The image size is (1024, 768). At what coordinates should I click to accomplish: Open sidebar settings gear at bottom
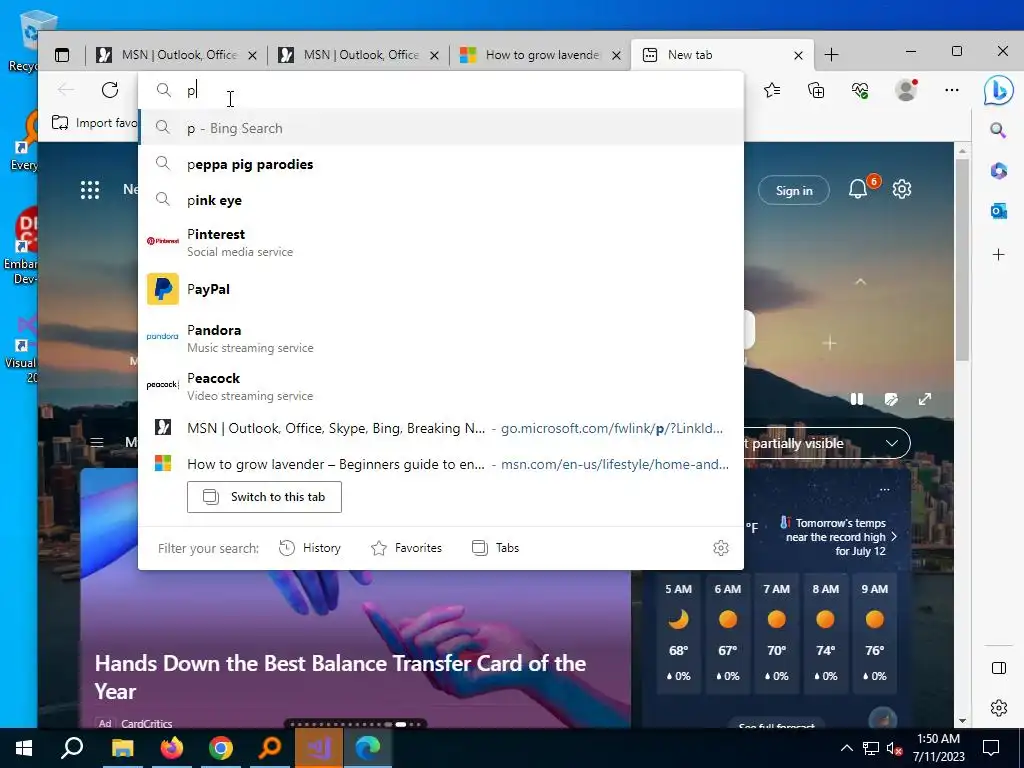click(999, 708)
